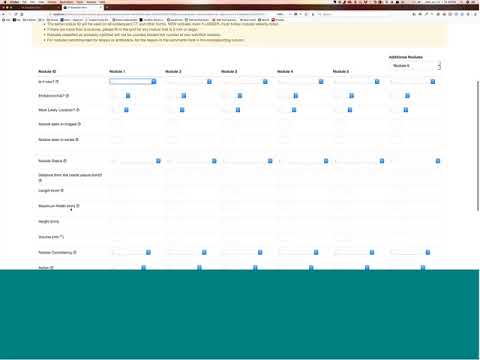The height and width of the screenshot is (360, 480).
Task: Open Most Likely Location dropdown for Nodule 4
Action: coord(287,110)
